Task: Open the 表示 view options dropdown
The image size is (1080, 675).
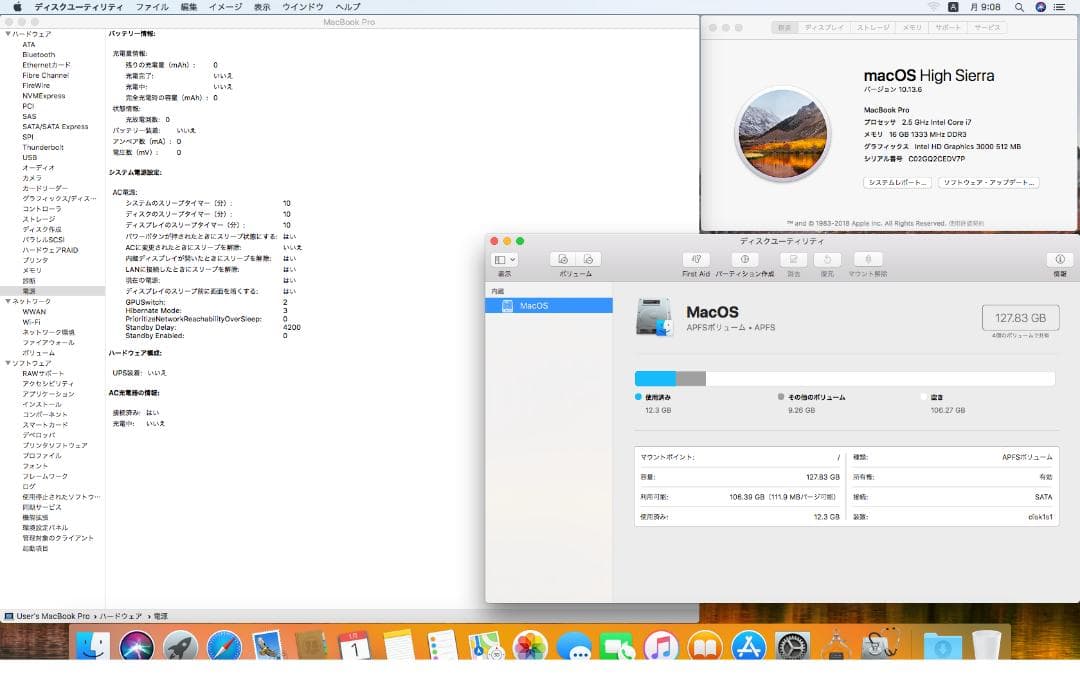Action: tap(504, 258)
